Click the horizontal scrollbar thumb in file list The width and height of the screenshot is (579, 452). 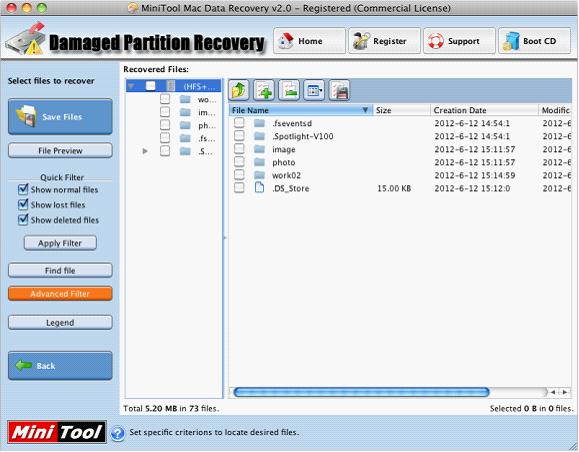(x=362, y=392)
